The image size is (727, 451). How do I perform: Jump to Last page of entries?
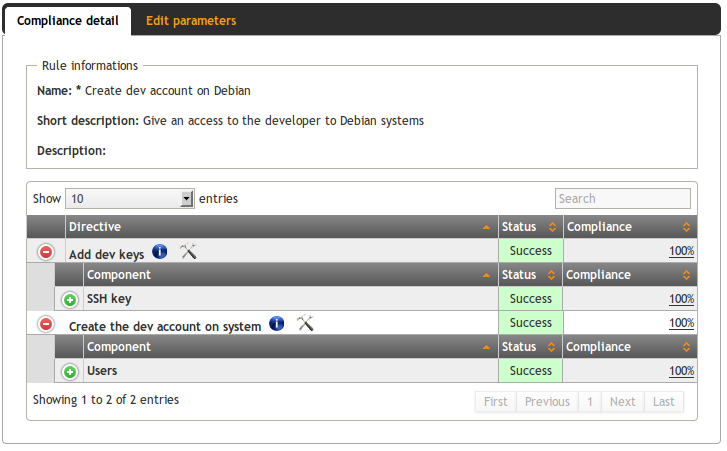[x=664, y=402]
